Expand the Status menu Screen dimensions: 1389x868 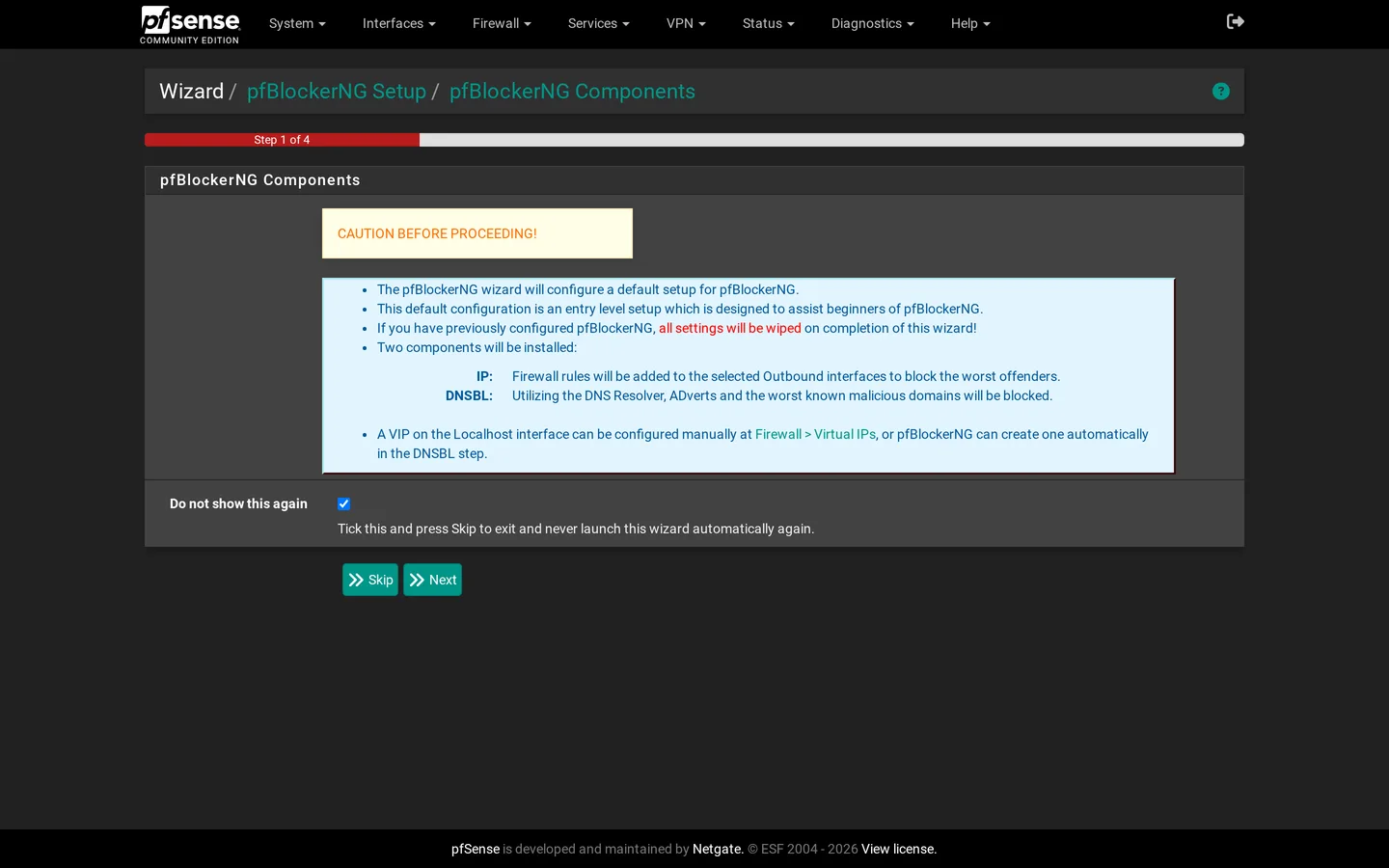(x=769, y=23)
